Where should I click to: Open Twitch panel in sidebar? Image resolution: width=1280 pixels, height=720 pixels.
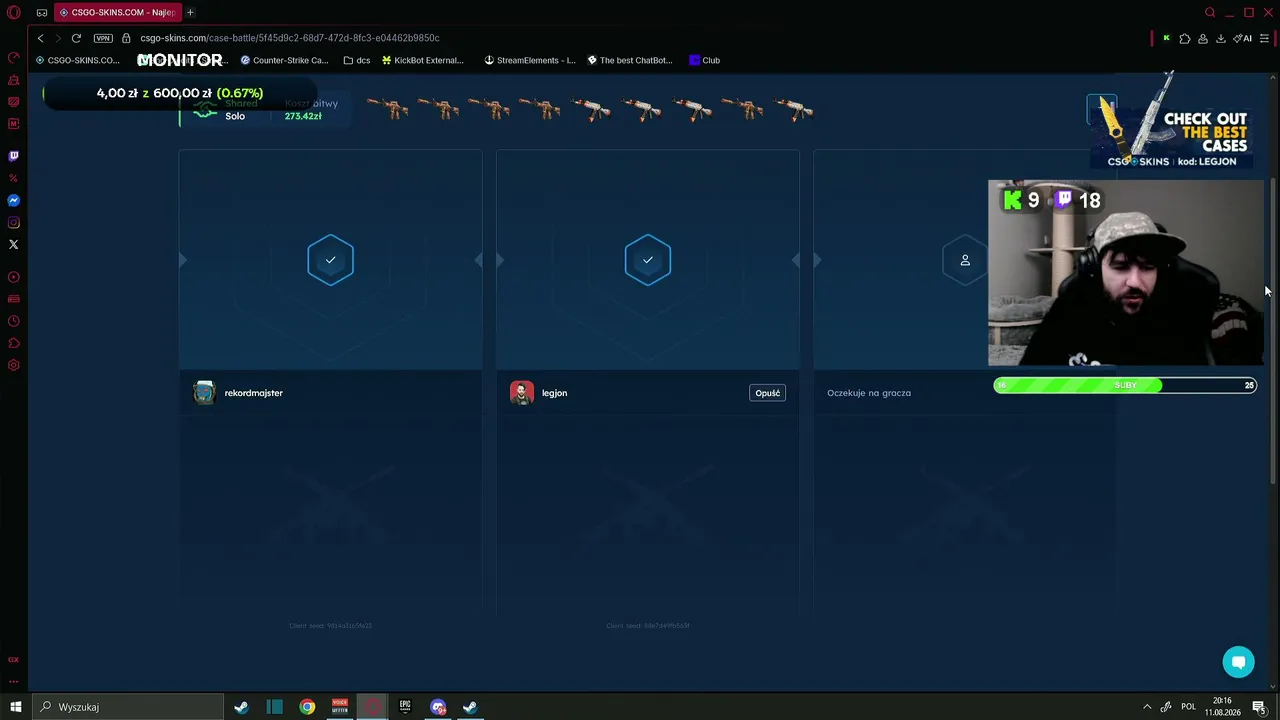tap(14, 156)
